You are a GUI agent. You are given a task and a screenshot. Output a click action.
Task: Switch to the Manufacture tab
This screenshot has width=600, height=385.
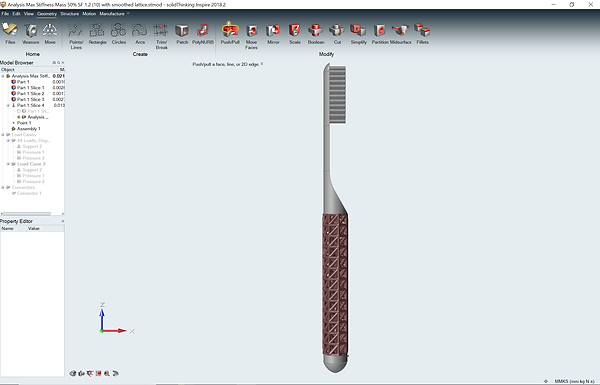[112, 14]
